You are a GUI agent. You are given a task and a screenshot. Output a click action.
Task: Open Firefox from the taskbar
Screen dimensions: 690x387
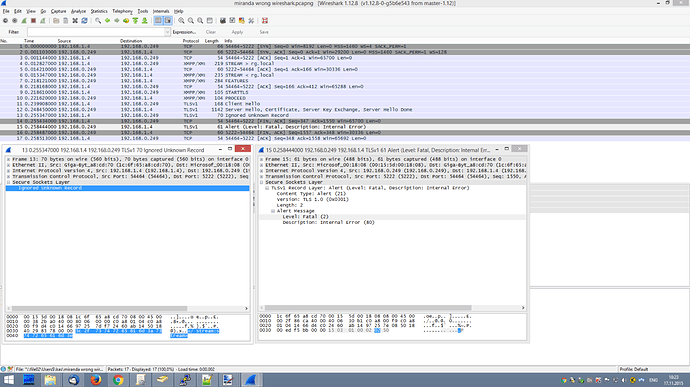95,380
